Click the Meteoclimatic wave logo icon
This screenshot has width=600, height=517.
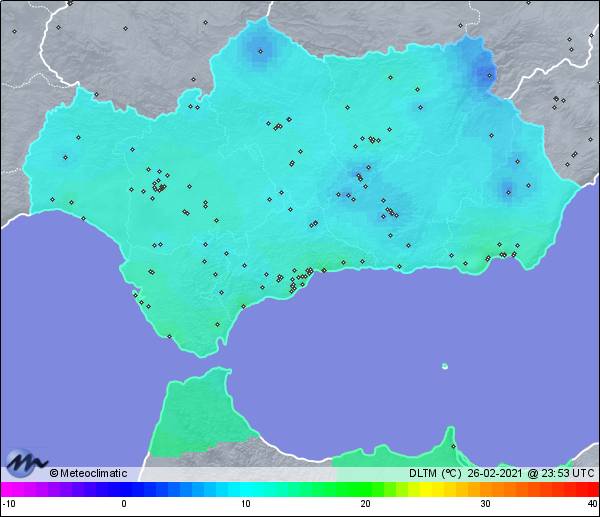(27, 463)
